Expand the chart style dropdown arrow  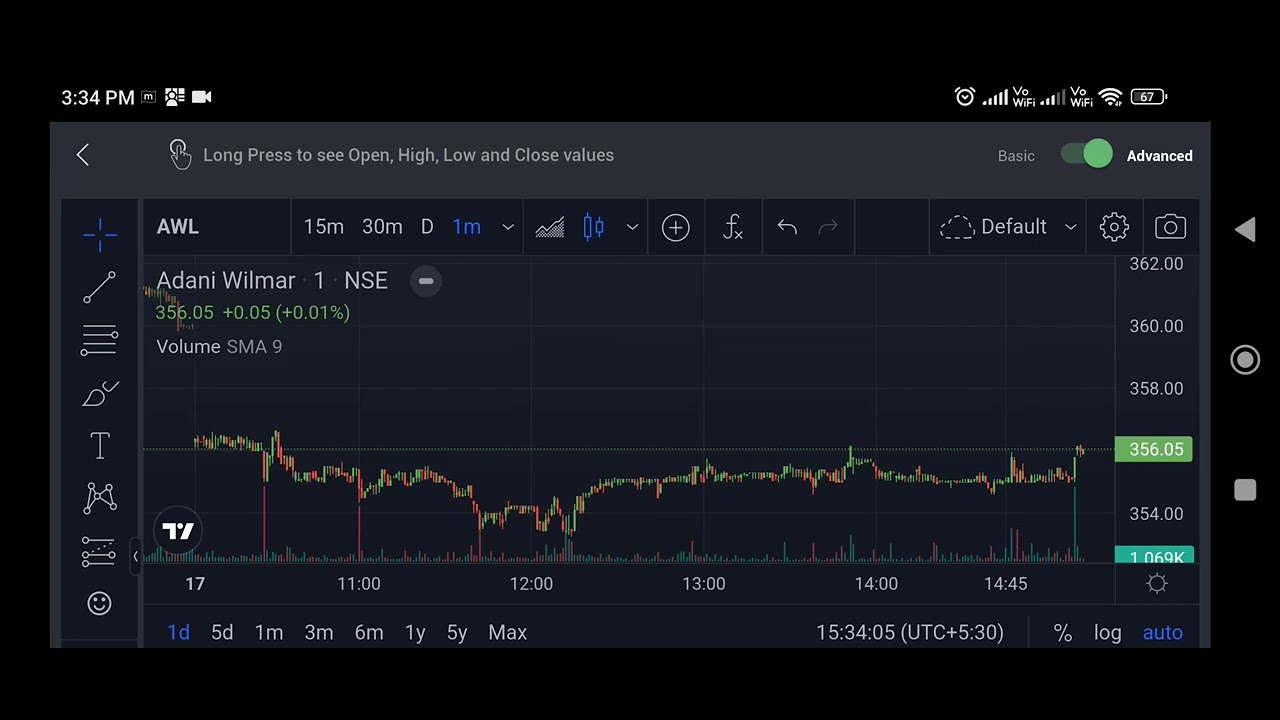(x=632, y=227)
